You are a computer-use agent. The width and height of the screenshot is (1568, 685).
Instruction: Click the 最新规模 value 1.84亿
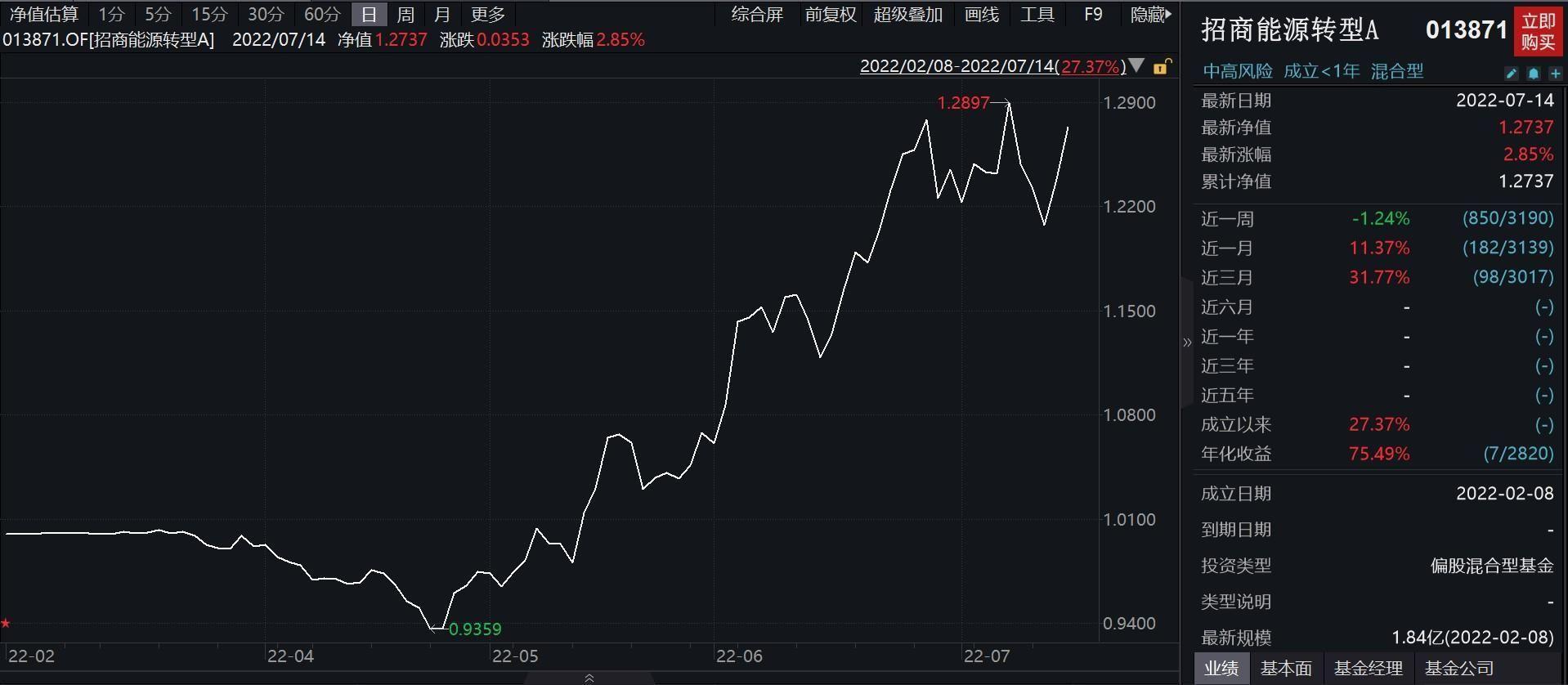click(x=1472, y=638)
